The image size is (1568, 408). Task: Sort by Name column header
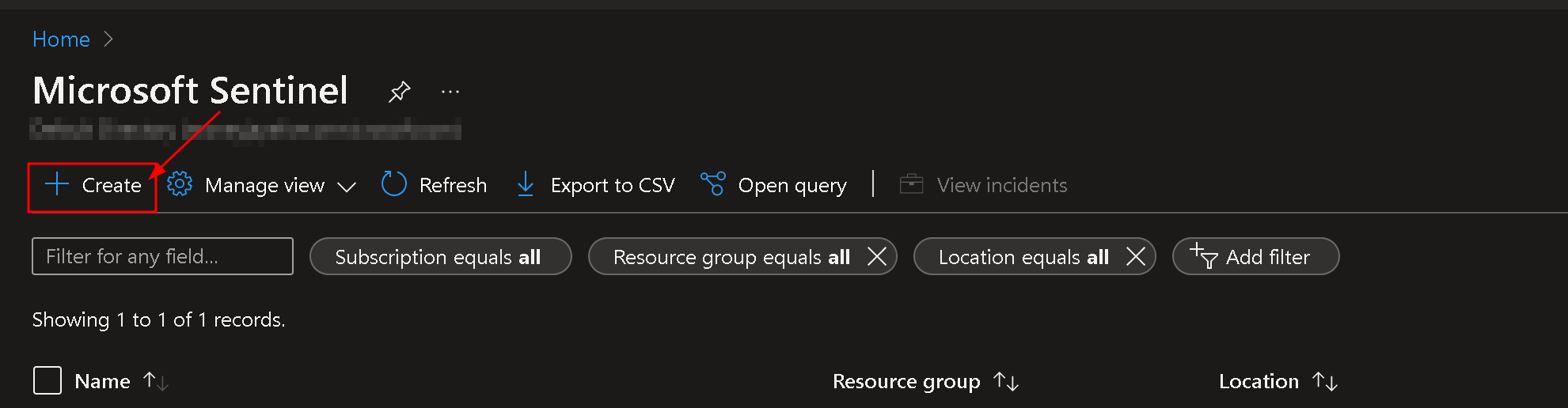103,381
